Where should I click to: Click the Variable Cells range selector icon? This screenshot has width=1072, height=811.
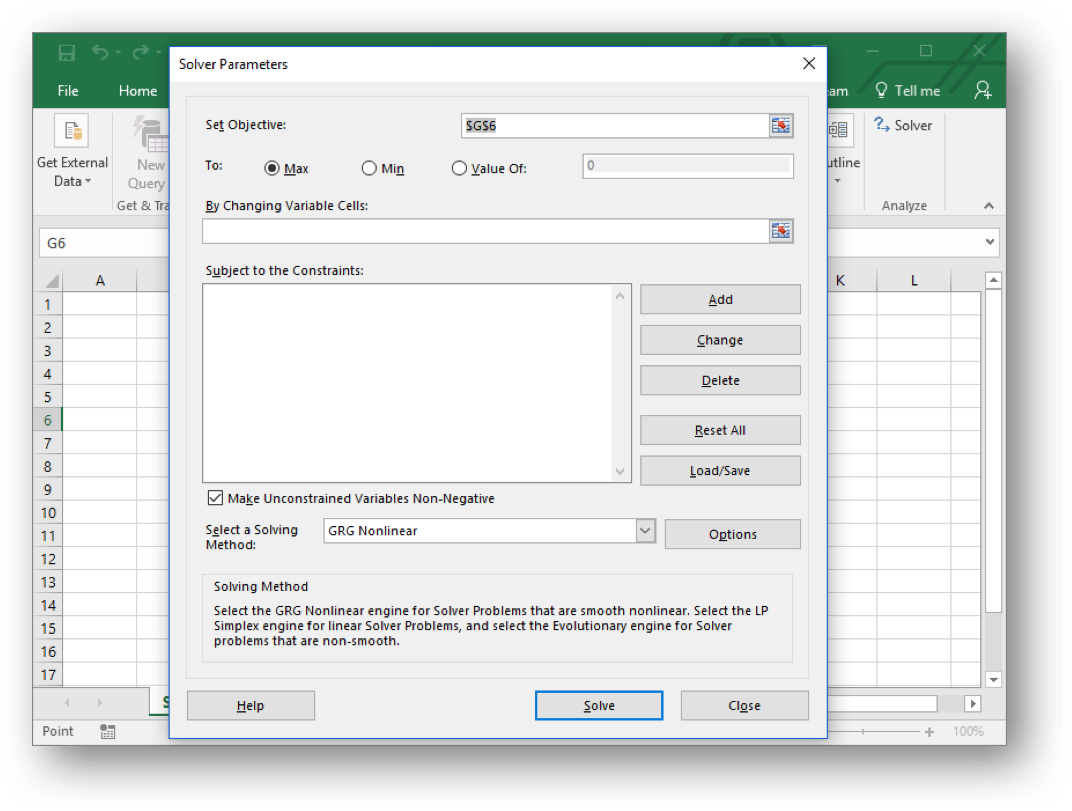click(x=781, y=231)
